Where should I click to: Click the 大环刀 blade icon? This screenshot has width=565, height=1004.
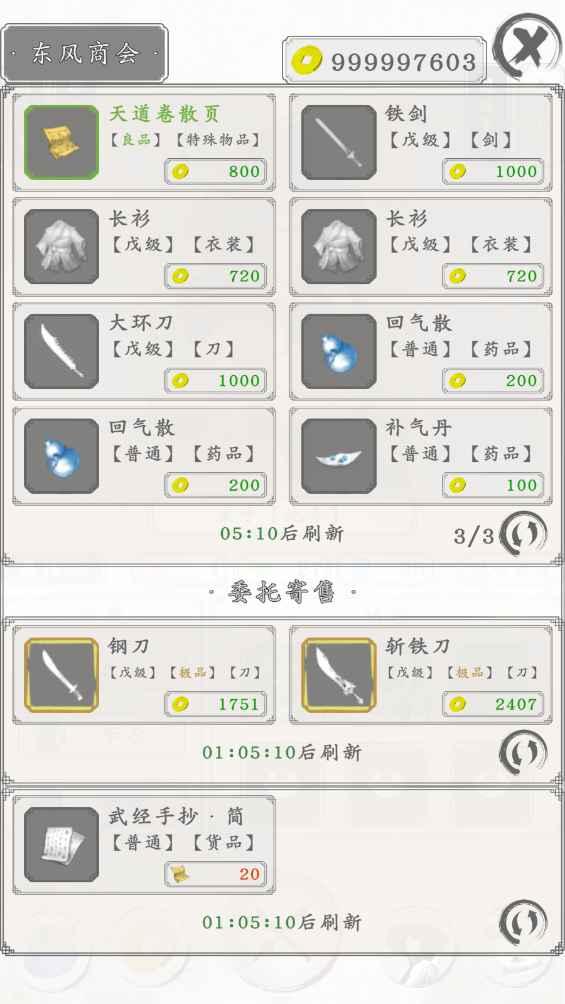(61, 351)
